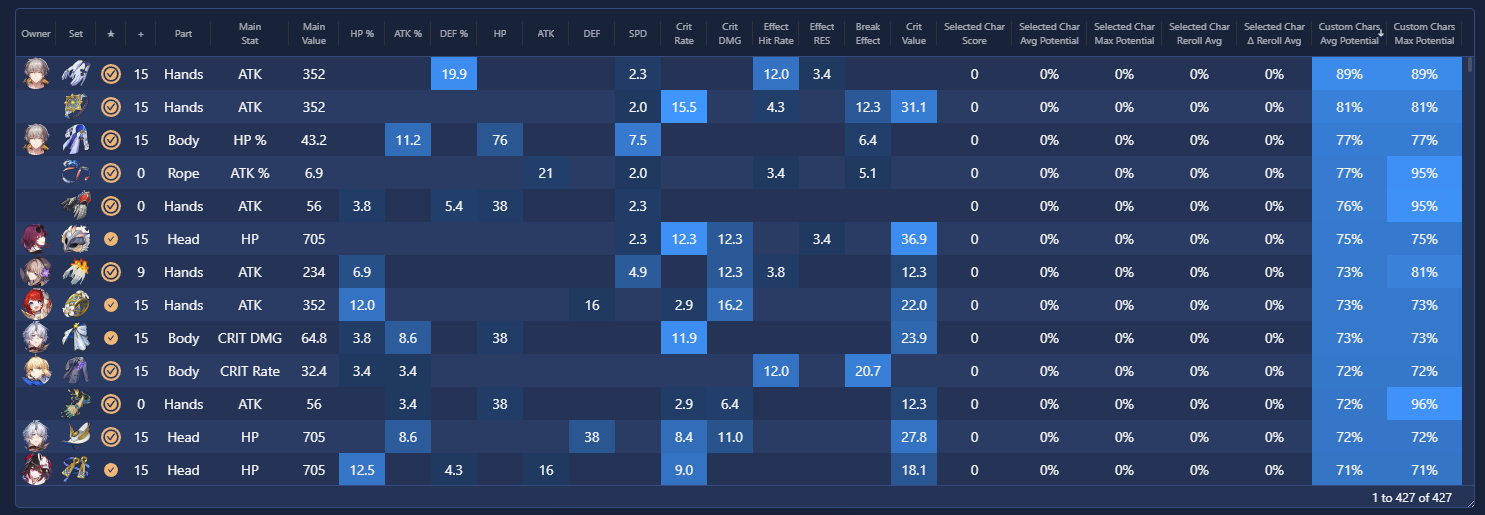Viewport: 1485px width, 515px height.
Task: Sort by the Main Stat column header
Action: (249, 33)
